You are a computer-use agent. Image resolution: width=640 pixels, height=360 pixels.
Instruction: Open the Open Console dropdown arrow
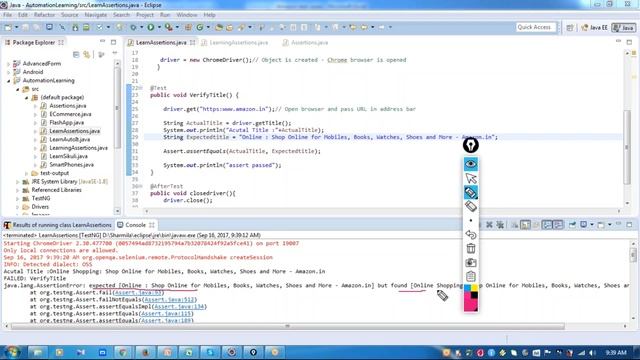(609, 225)
